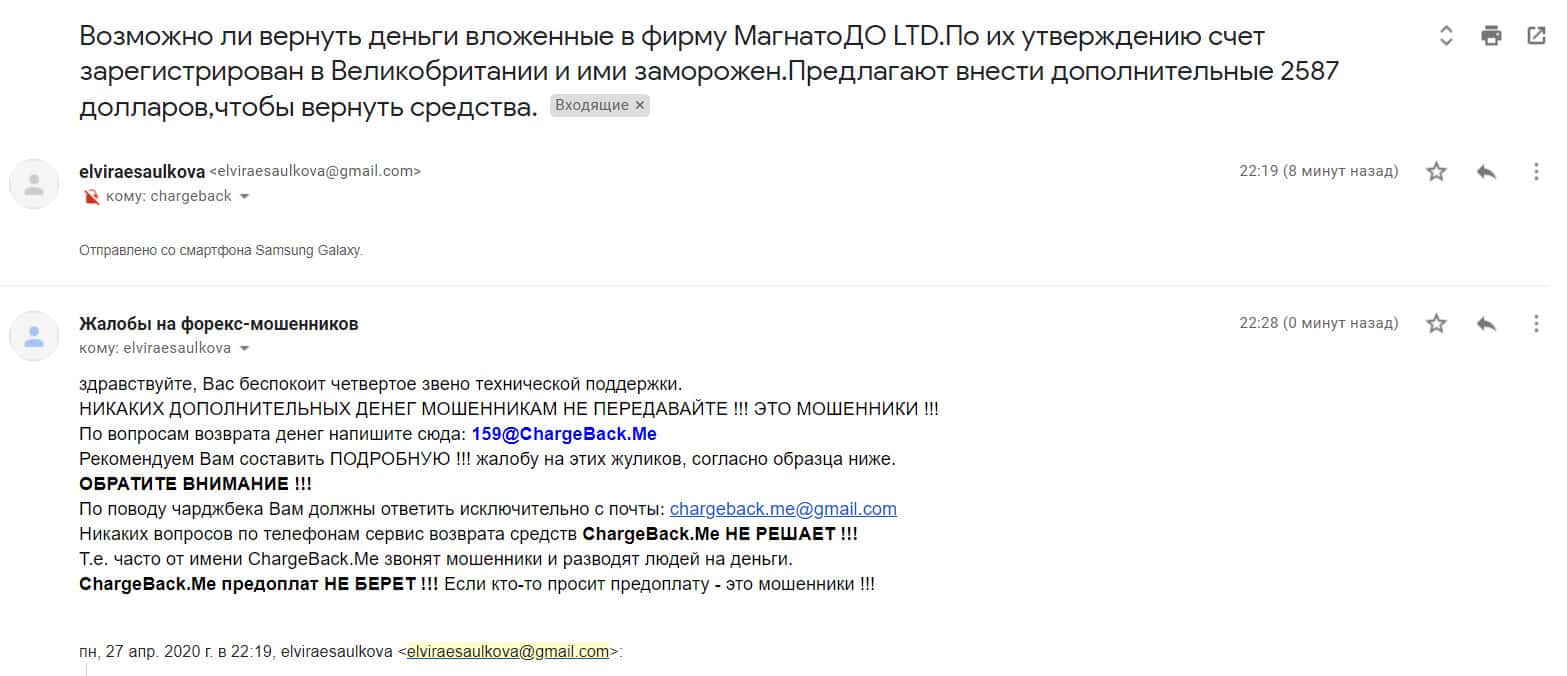Click the no-encryption red lock icon
The height and width of the screenshot is (676, 1567).
pos(91,197)
